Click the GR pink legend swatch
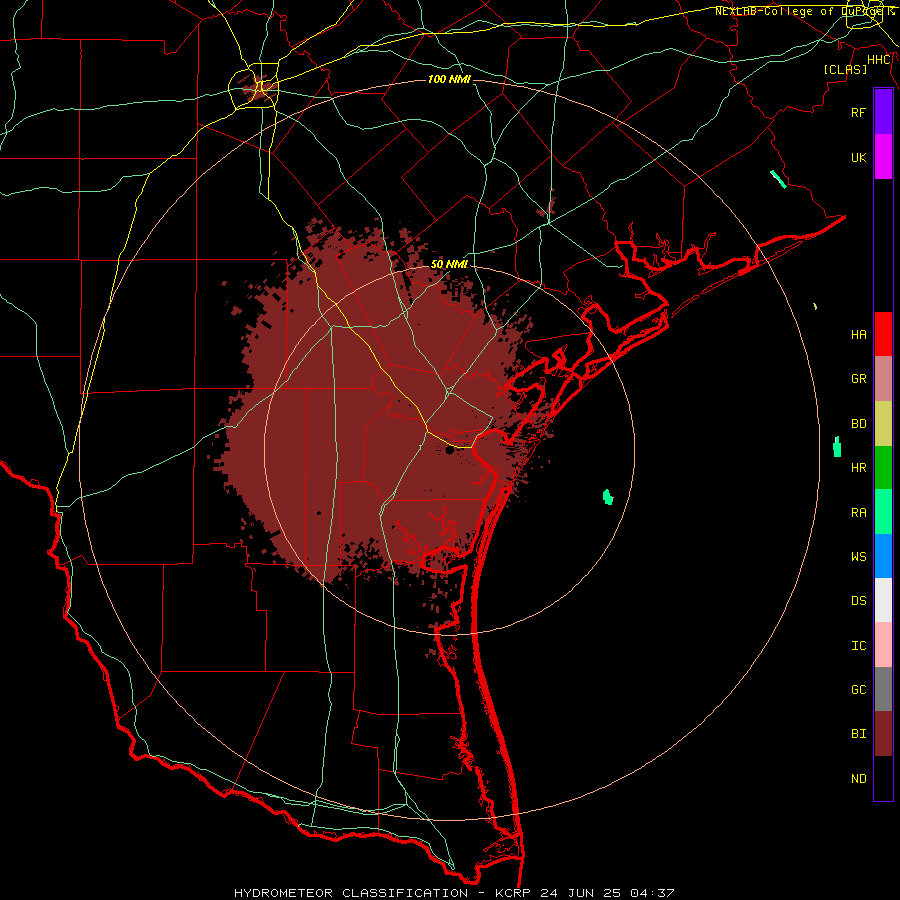This screenshot has width=900, height=900. [883, 378]
